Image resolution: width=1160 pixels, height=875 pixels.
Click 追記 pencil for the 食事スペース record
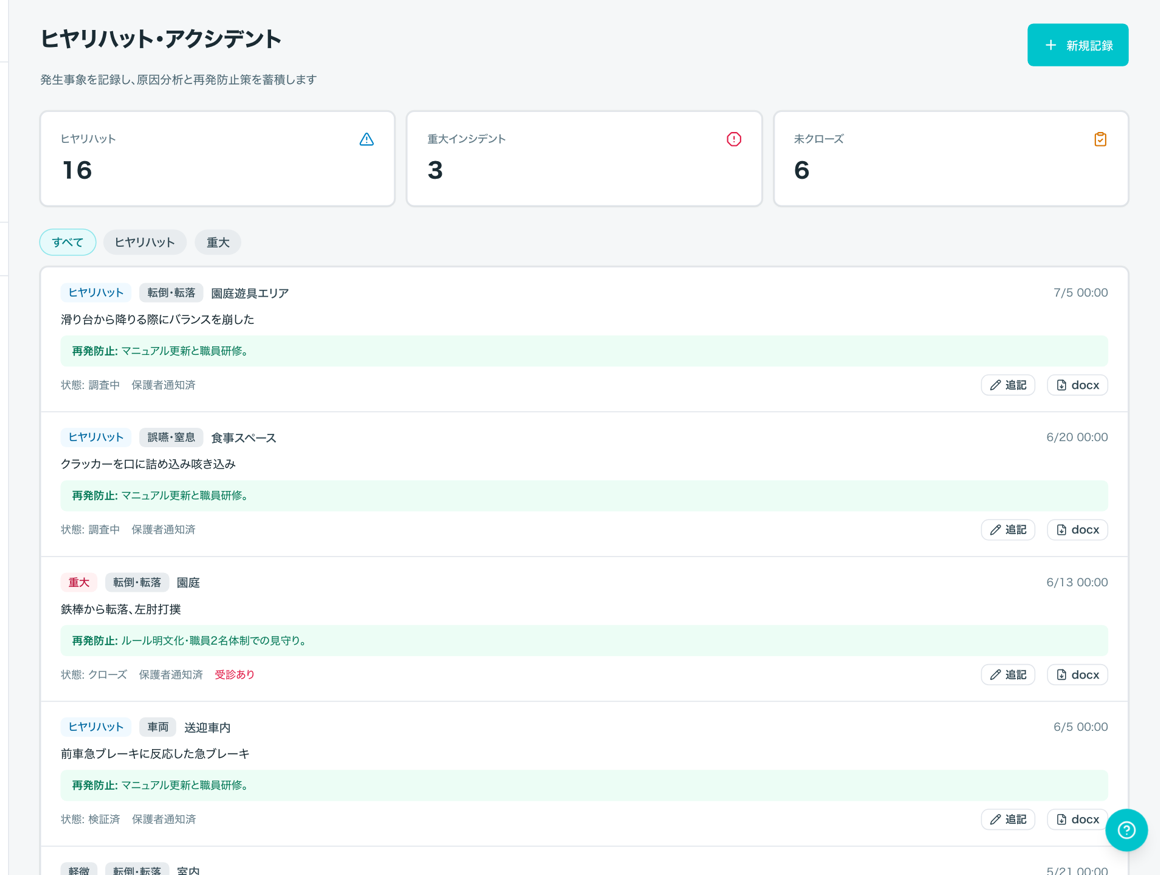[1008, 530]
